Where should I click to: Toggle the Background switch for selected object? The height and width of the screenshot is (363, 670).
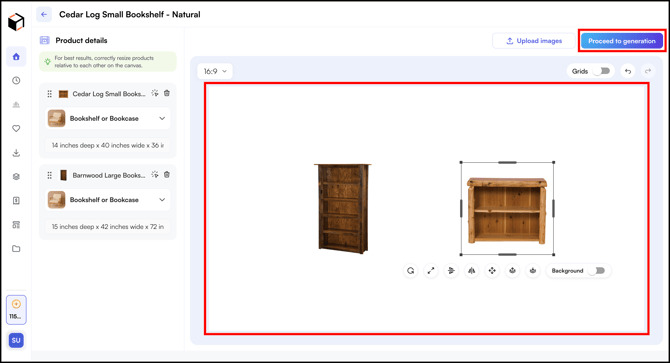point(597,270)
